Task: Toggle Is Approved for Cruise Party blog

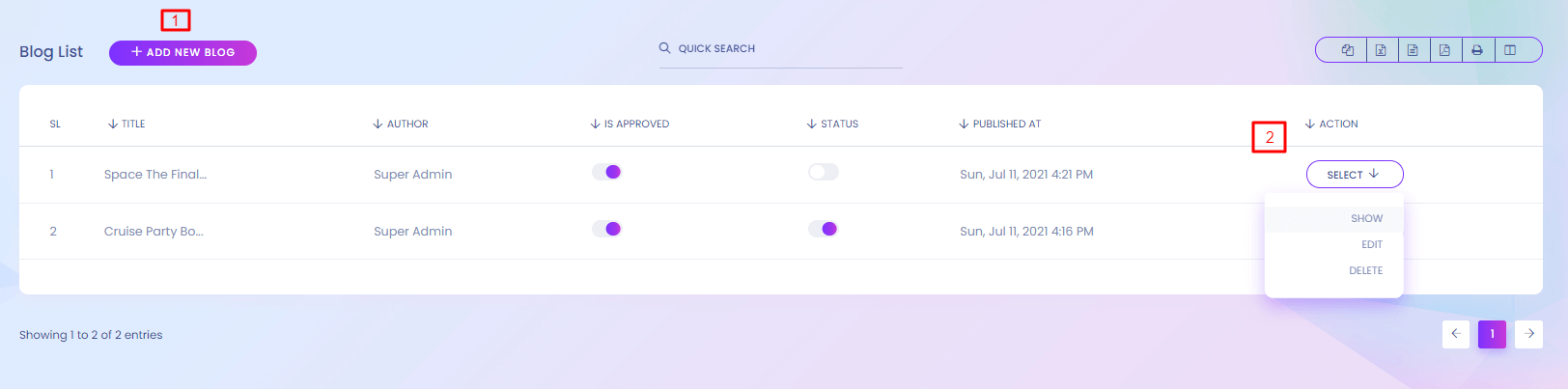Action: tap(606, 230)
